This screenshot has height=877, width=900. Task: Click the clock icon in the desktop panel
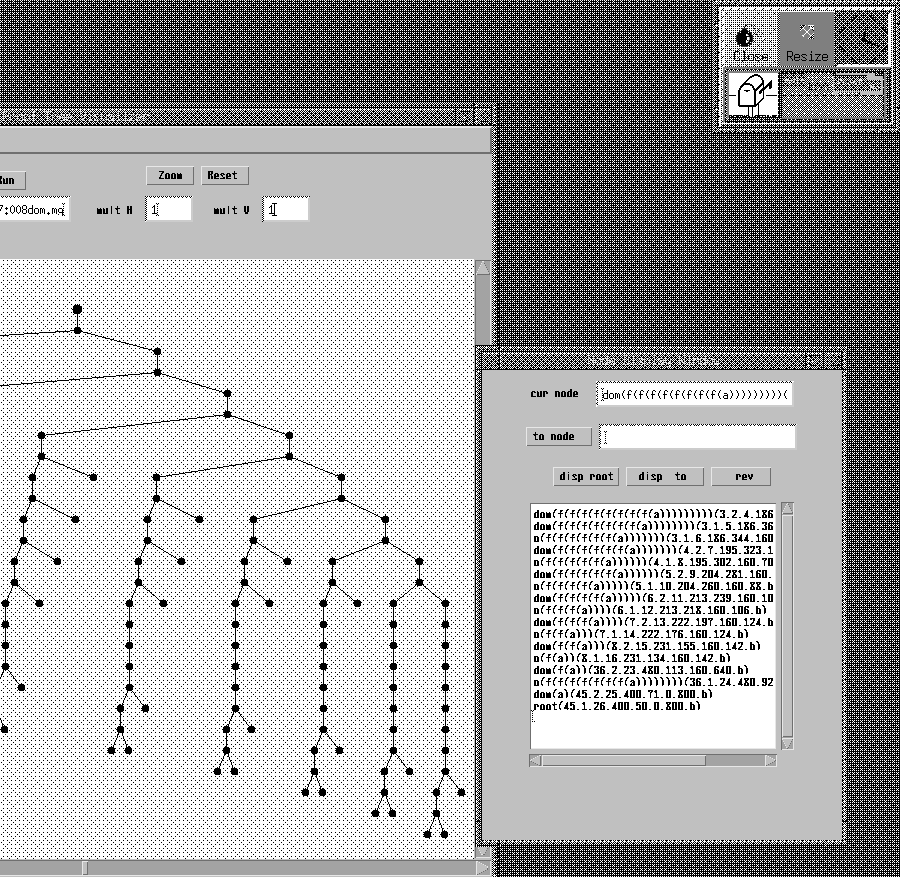861,42
